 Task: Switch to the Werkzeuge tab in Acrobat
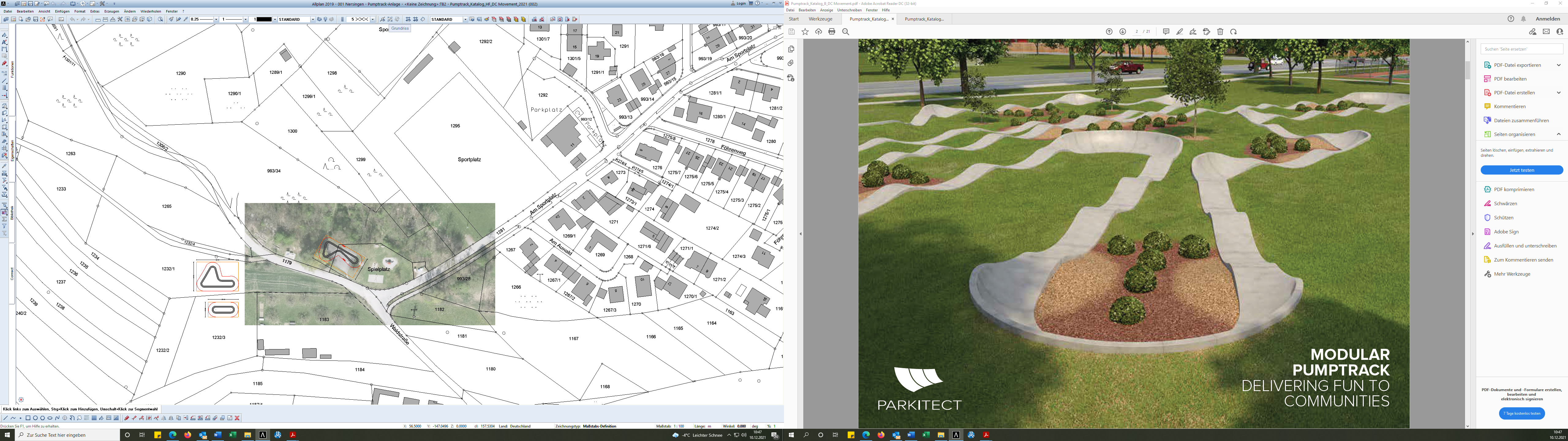(820, 19)
